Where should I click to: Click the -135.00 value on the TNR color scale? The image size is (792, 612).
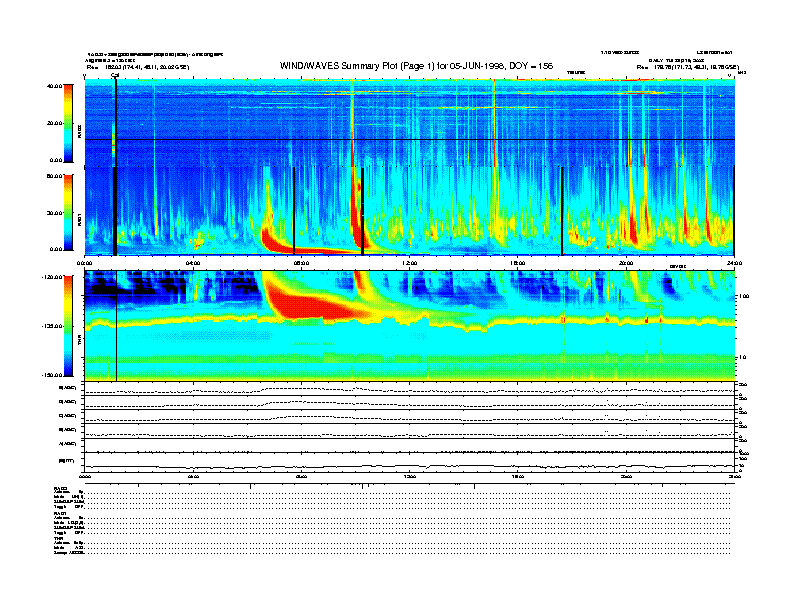[52, 326]
